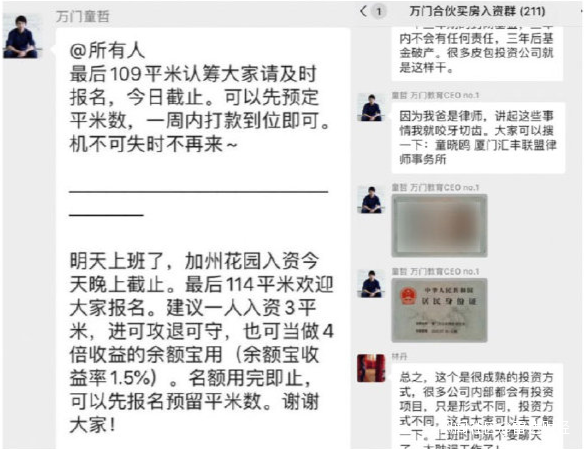The width and height of the screenshot is (584, 449).
Task: Tap the sender label above the blurred image
Action: [x=435, y=188]
